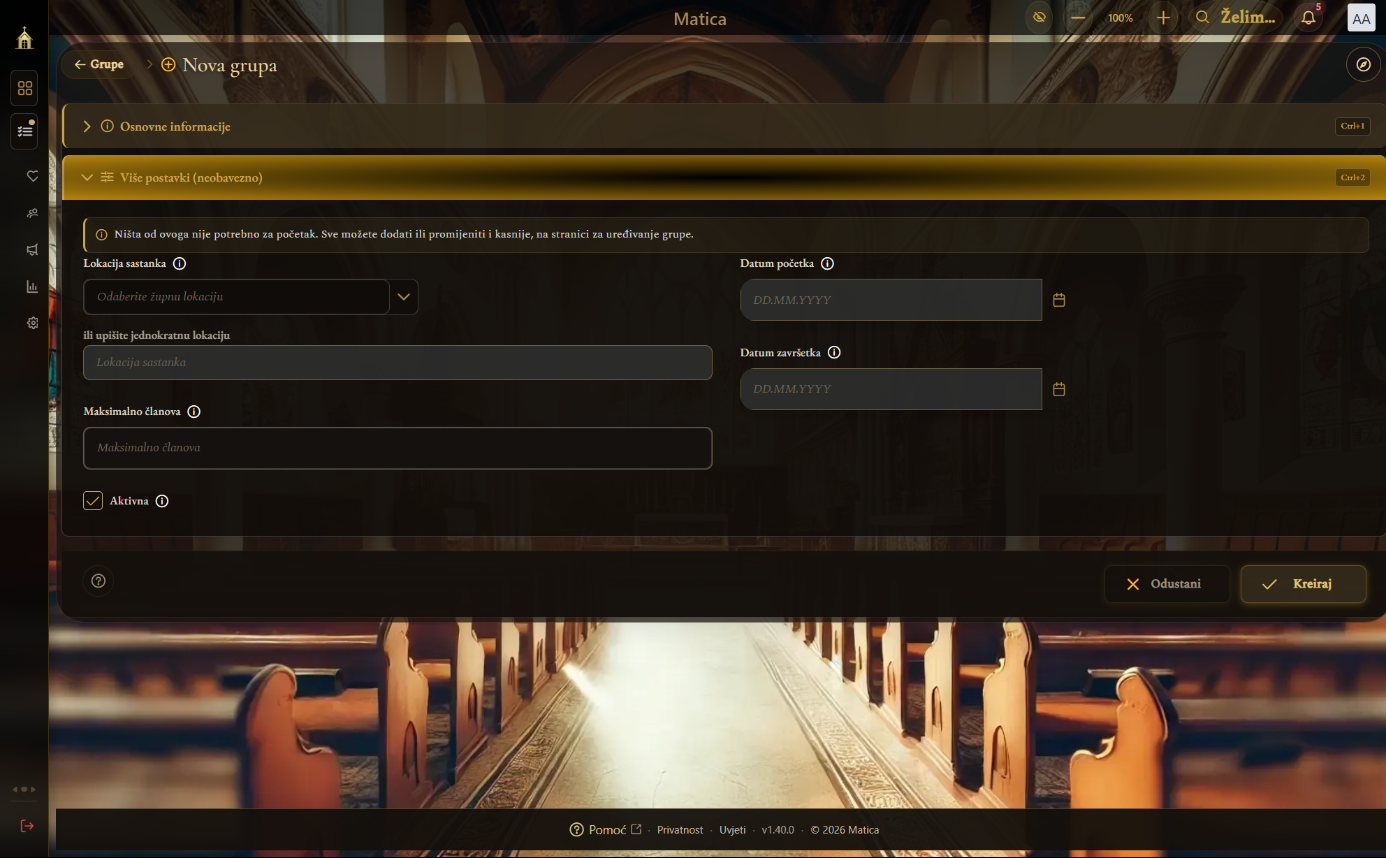Open calendar picker for Datum završetka
This screenshot has width=1386, height=858.
pos(1059,389)
